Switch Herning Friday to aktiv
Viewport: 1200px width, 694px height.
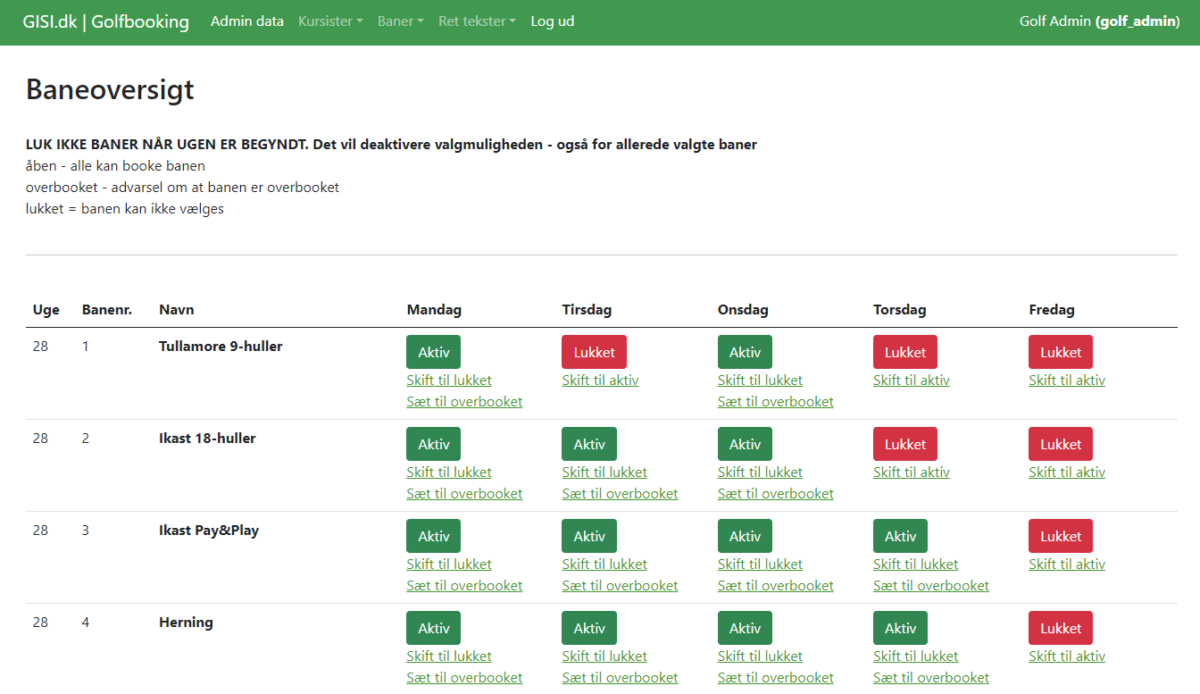pos(1067,656)
